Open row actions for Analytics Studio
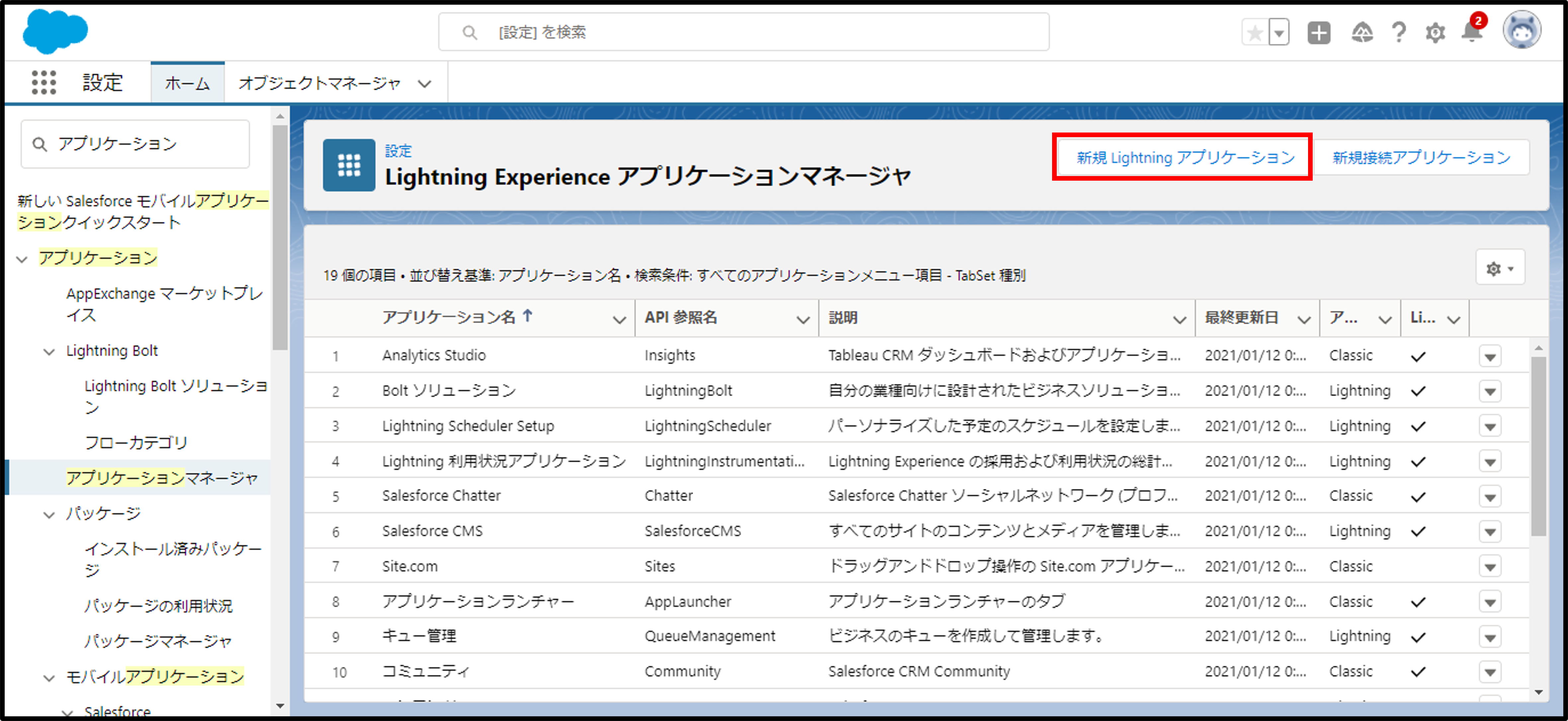1568x721 pixels. 1489,356
